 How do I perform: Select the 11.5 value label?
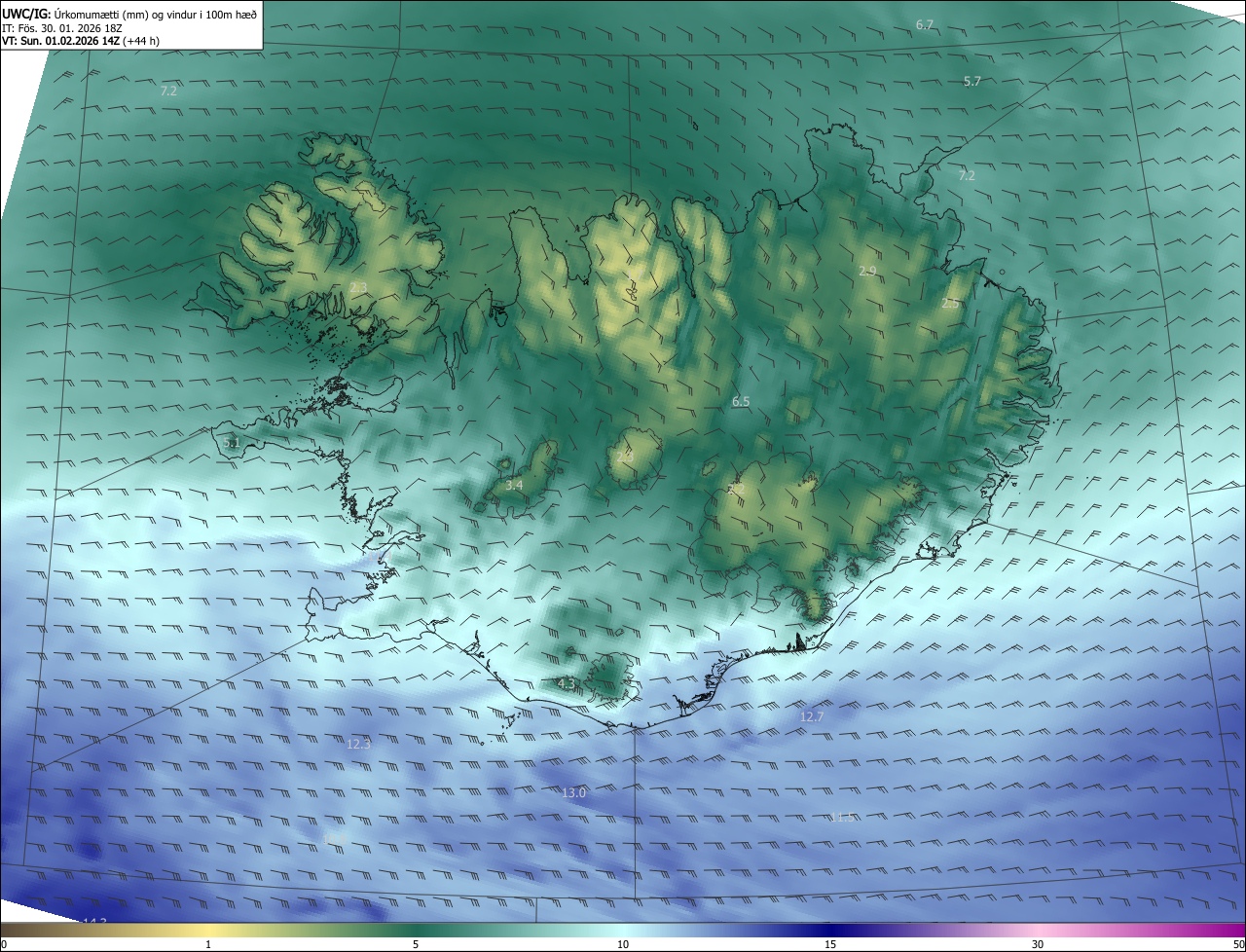click(x=842, y=817)
